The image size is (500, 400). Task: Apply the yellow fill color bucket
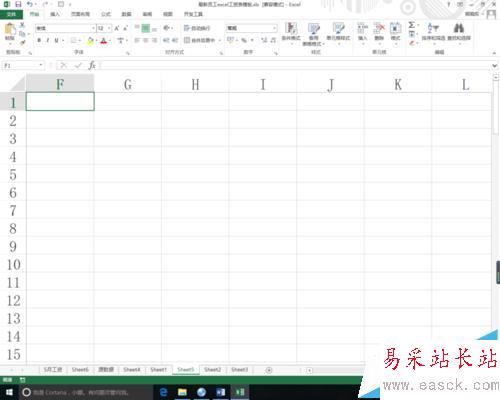[90, 41]
